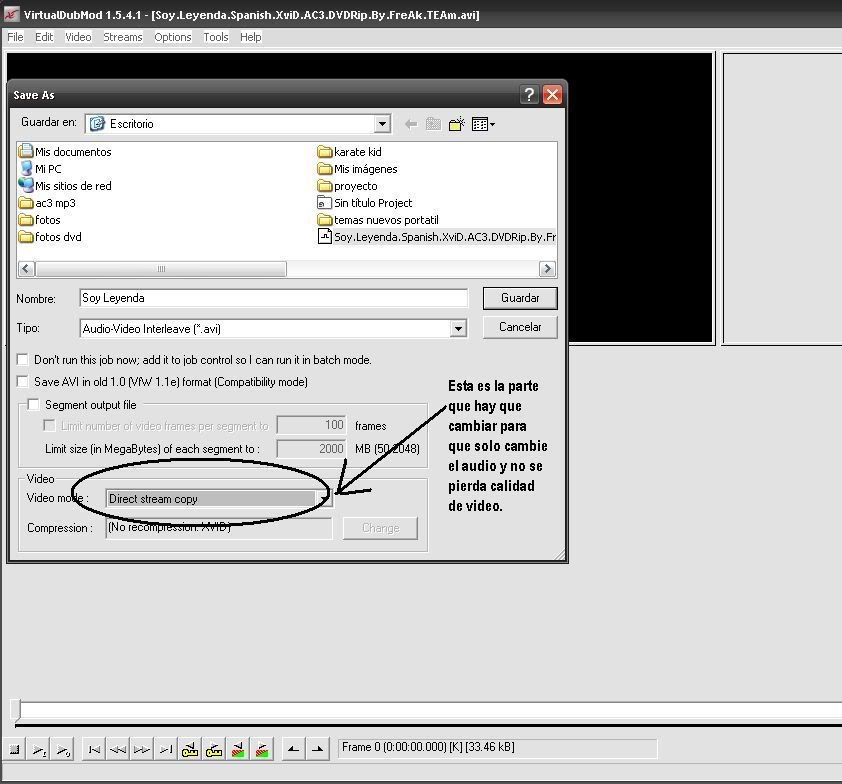Open the ac3 mp3 folder

coord(47,203)
